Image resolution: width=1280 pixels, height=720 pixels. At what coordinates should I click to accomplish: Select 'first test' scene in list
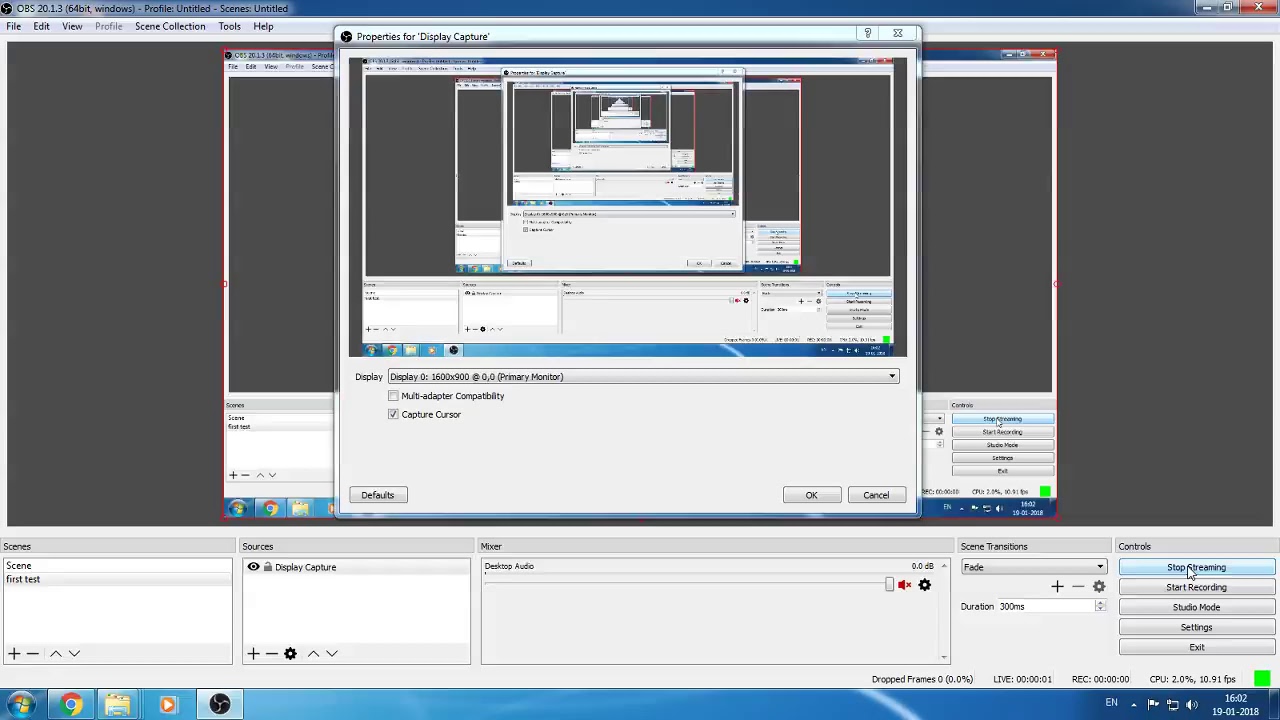click(x=117, y=579)
